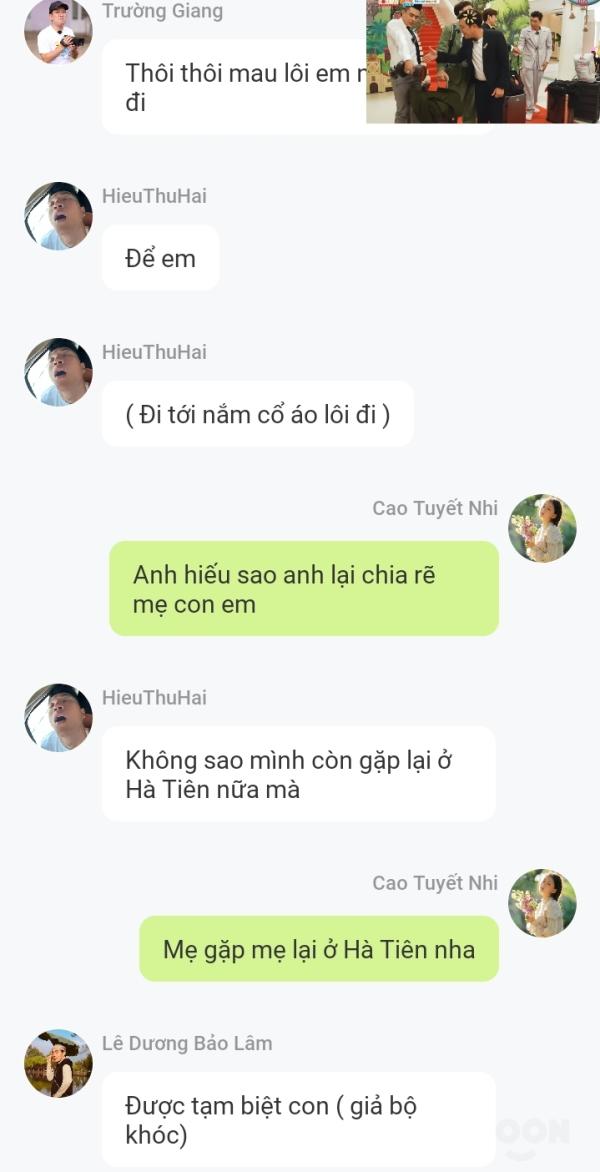This screenshot has height=1172, width=600.
Task: Tap HieuThuHai's avatar beside "Không sao mình" message
Action: pyautogui.click(x=58, y=718)
